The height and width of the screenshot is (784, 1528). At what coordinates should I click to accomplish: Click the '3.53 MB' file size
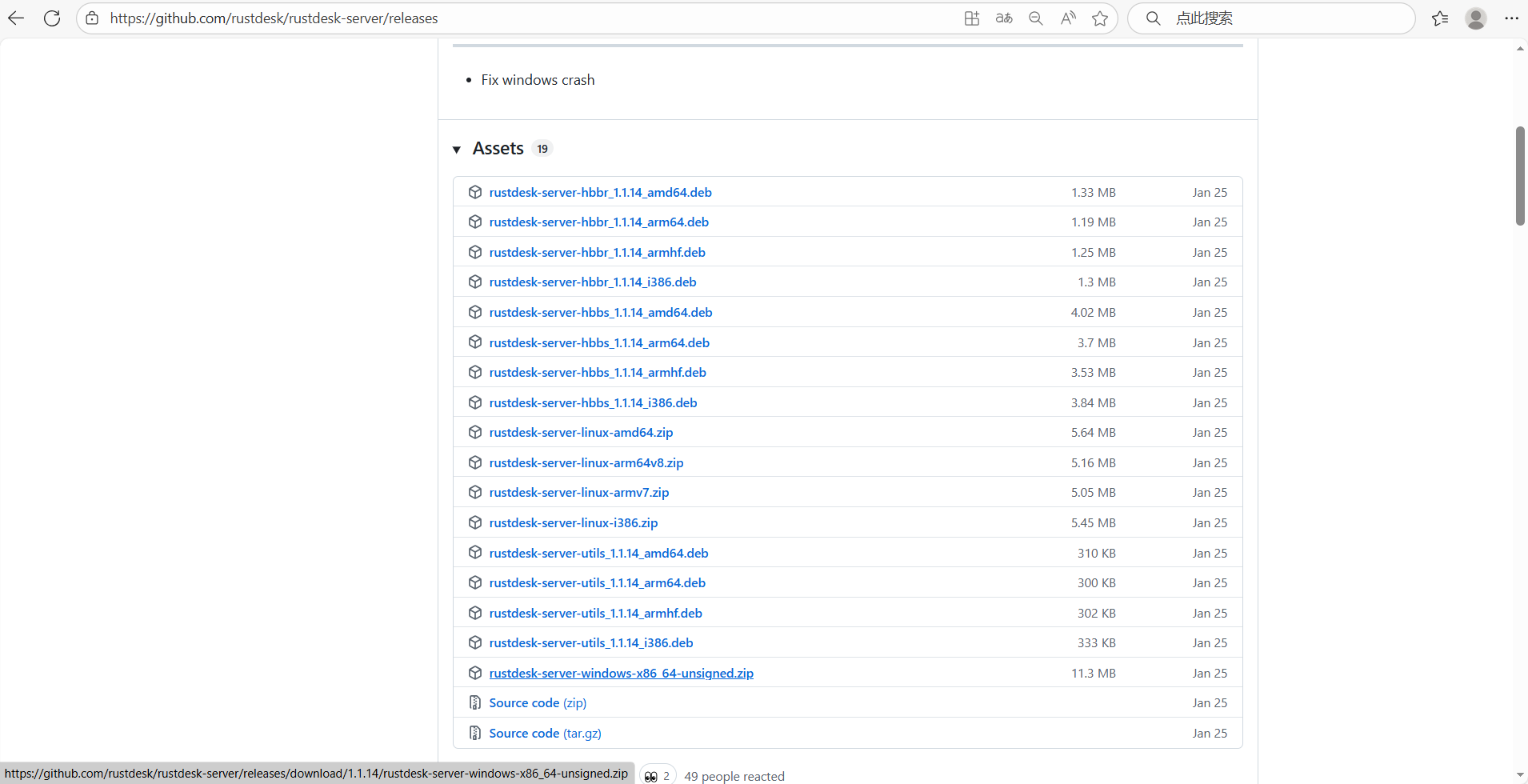tap(1093, 372)
